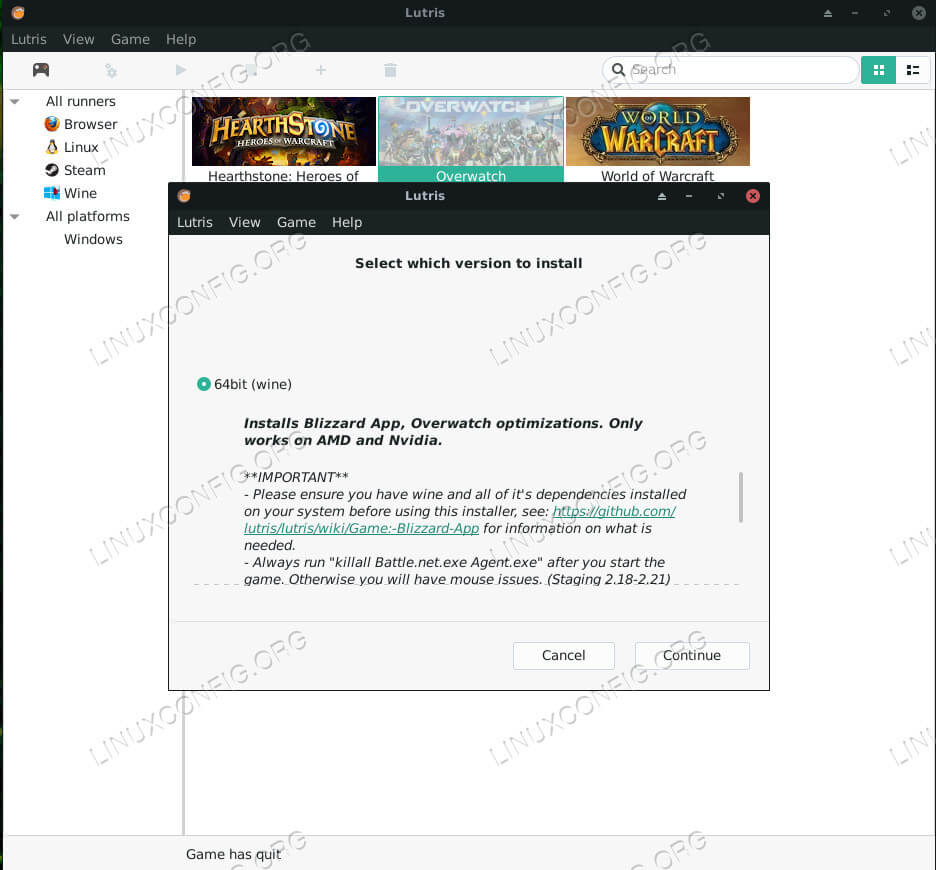Select the World of Warcraft game banner
This screenshot has height=870, width=936.
[658, 131]
